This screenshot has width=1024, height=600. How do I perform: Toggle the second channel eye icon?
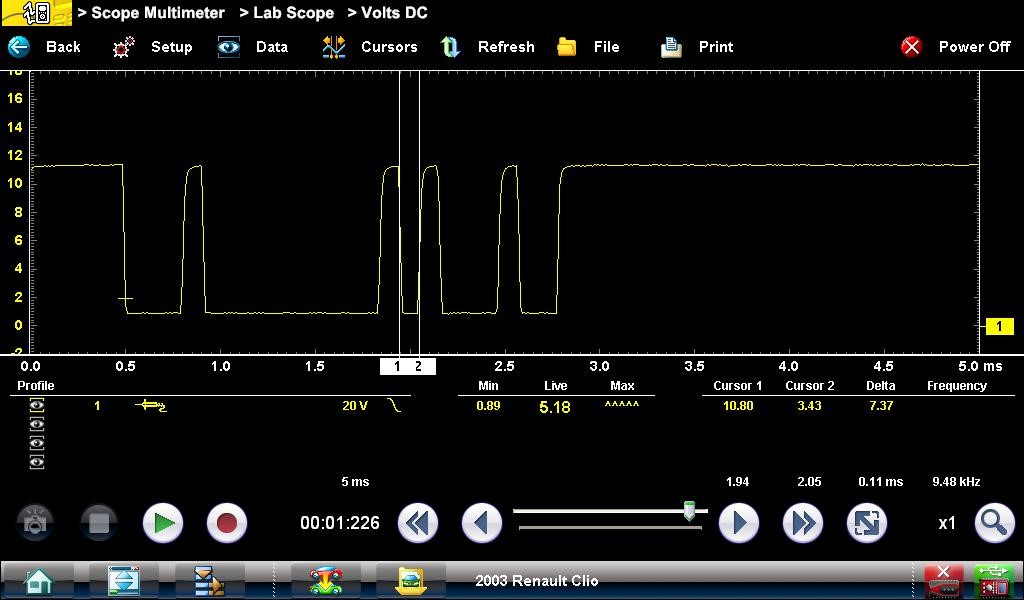click(x=37, y=425)
